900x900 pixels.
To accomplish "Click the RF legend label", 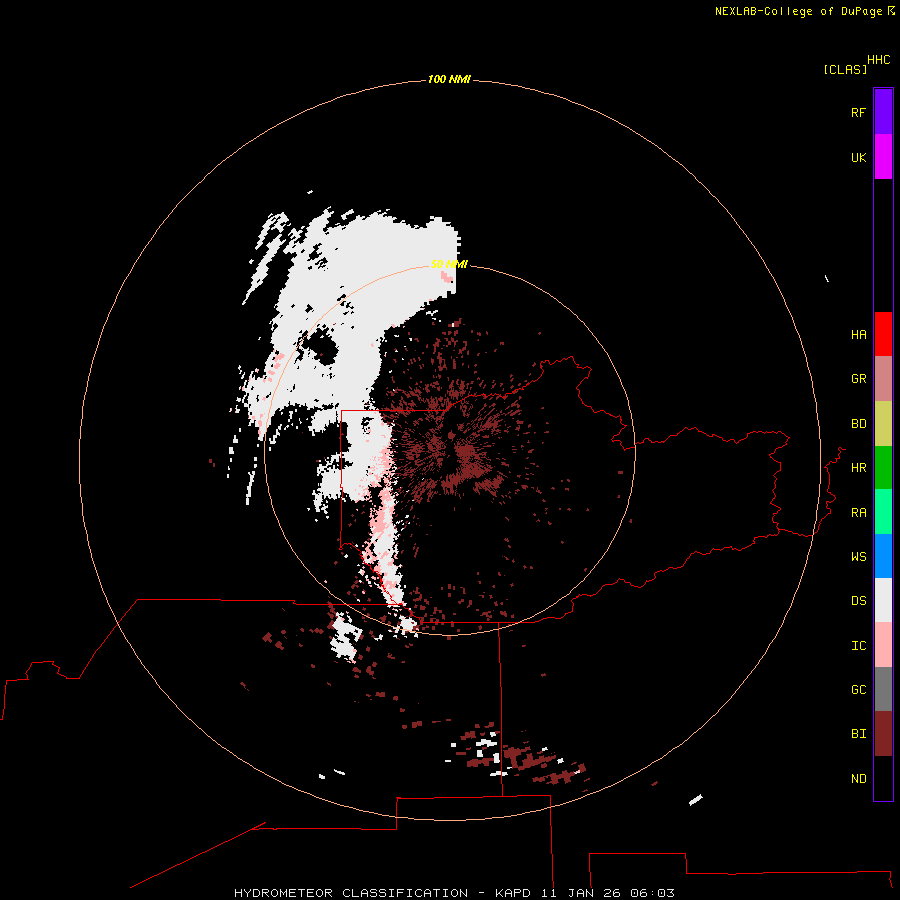I will [x=858, y=112].
